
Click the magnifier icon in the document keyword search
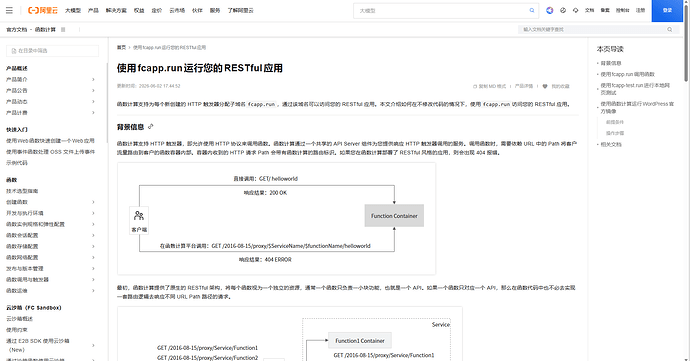tap(670, 29)
